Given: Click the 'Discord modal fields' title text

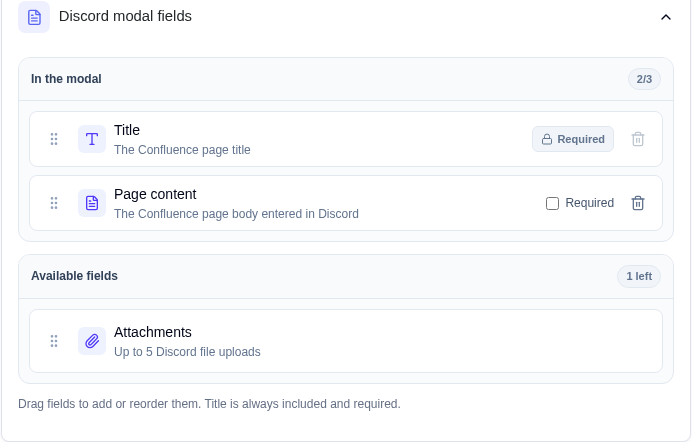Looking at the screenshot, I should pyautogui.click(x=125, y=16).
